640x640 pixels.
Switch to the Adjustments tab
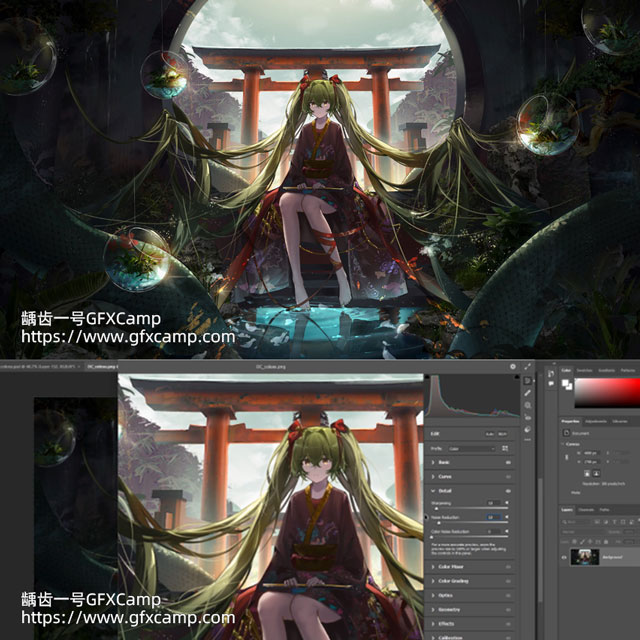[x=596, y=421]
